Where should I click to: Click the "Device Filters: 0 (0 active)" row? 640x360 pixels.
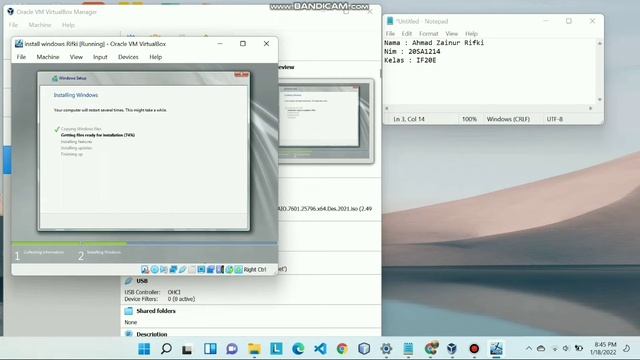click(x=160, y=299)
